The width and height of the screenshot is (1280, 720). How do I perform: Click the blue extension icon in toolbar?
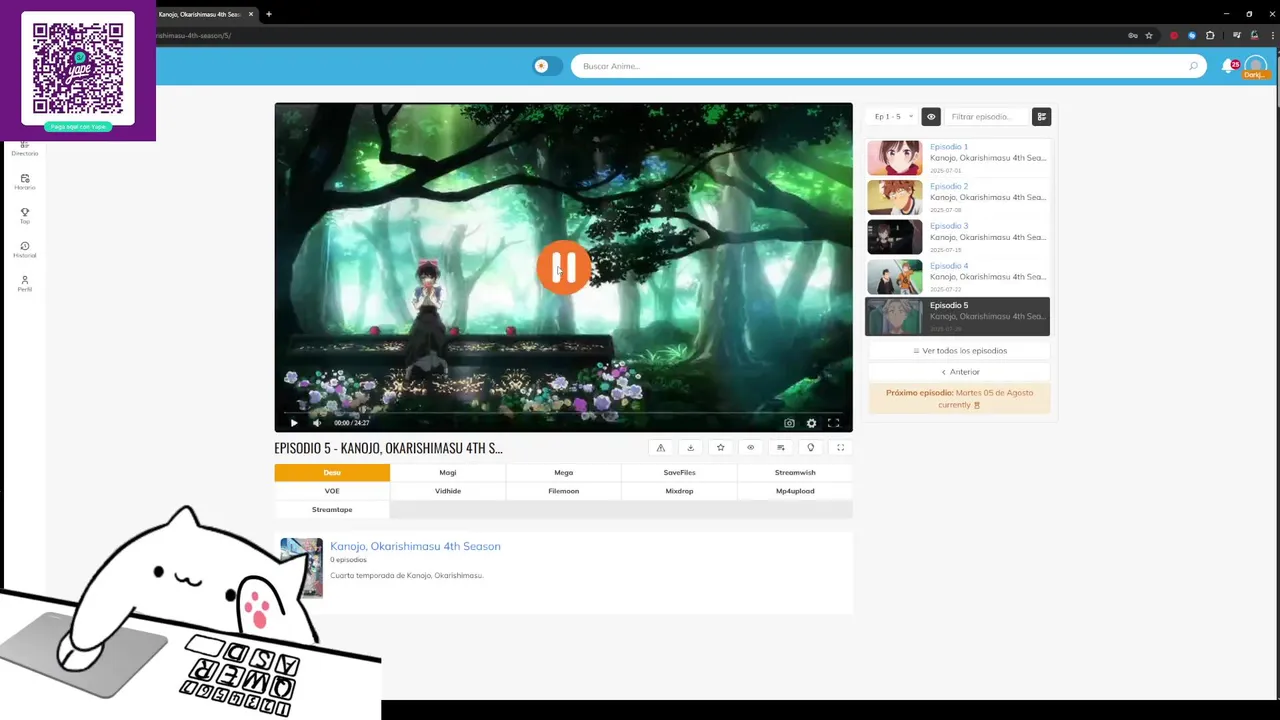pyautogui.click(x=1192, y=35)
